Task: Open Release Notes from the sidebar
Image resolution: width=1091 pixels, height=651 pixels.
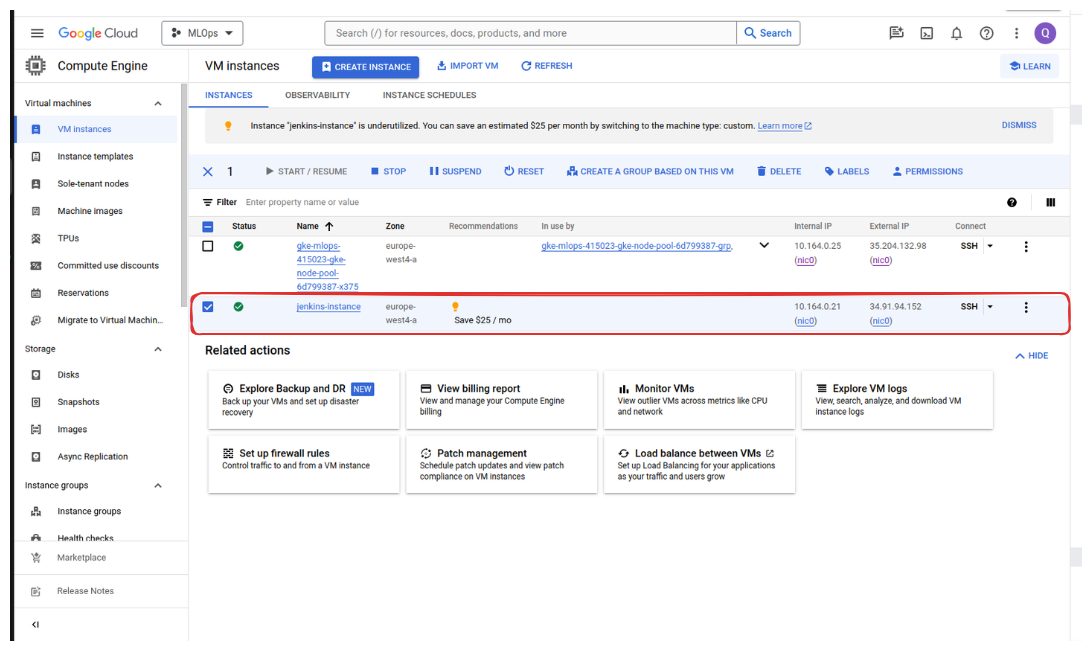Action: coord(85,591)
